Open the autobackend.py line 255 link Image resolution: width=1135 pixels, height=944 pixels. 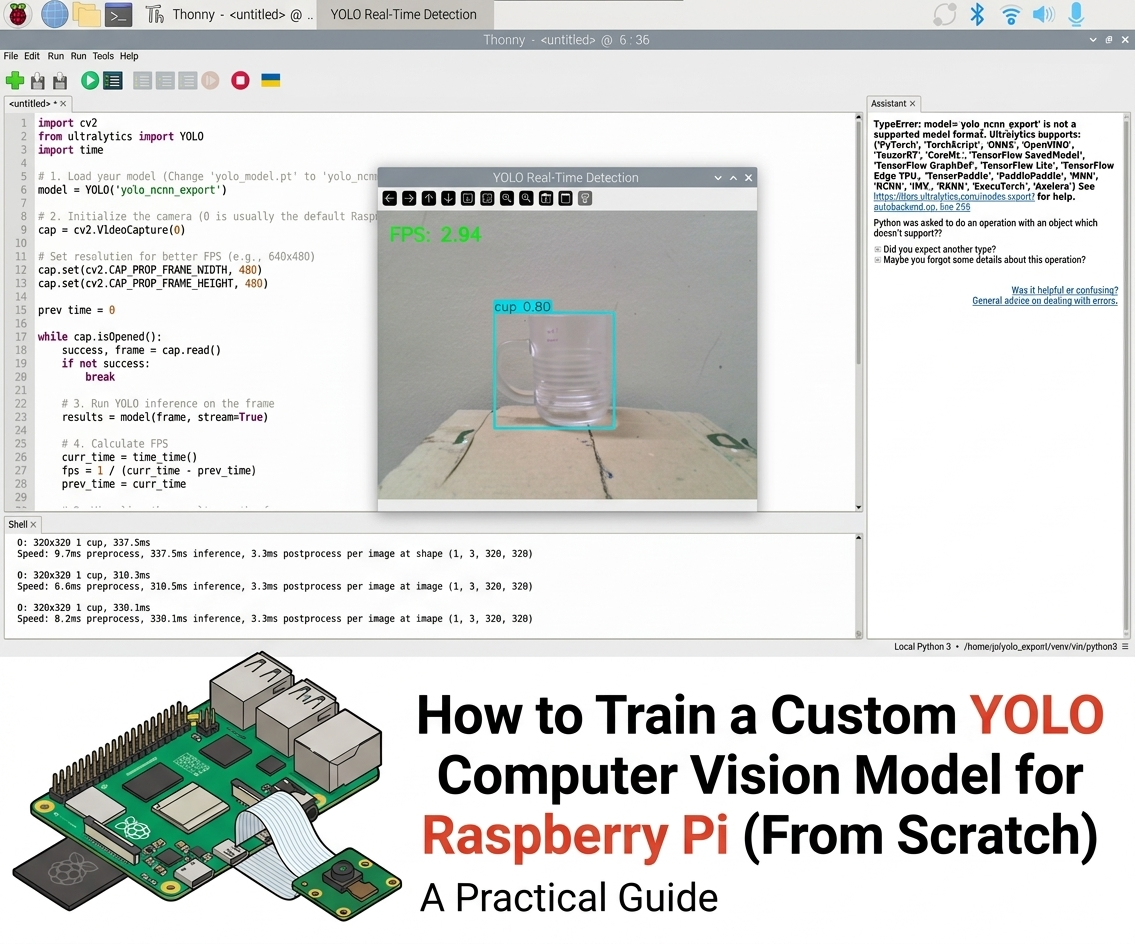point(921,207)
